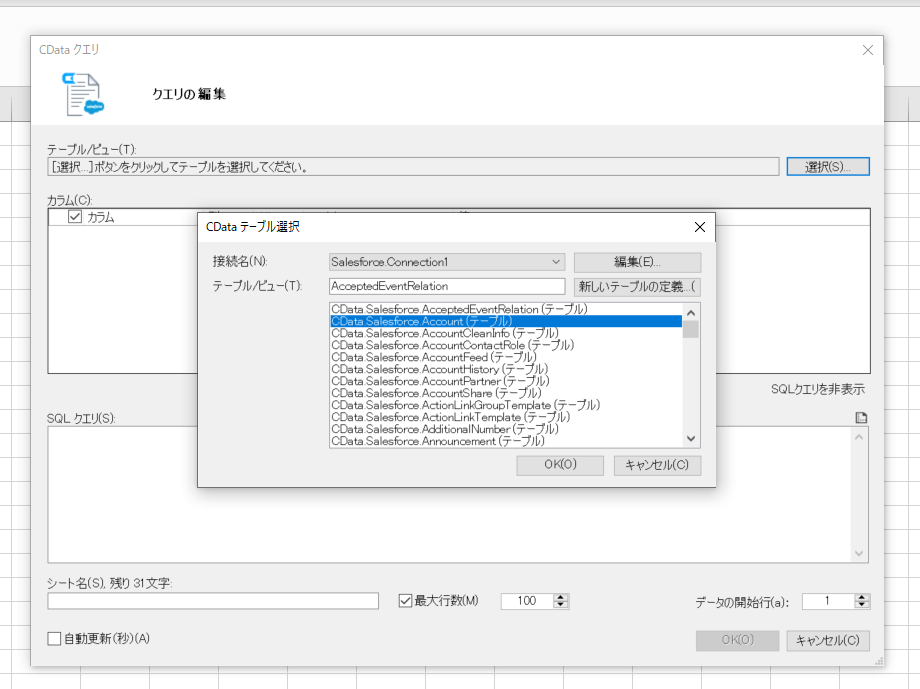Click the 編集(E)... button

point(637,262)
